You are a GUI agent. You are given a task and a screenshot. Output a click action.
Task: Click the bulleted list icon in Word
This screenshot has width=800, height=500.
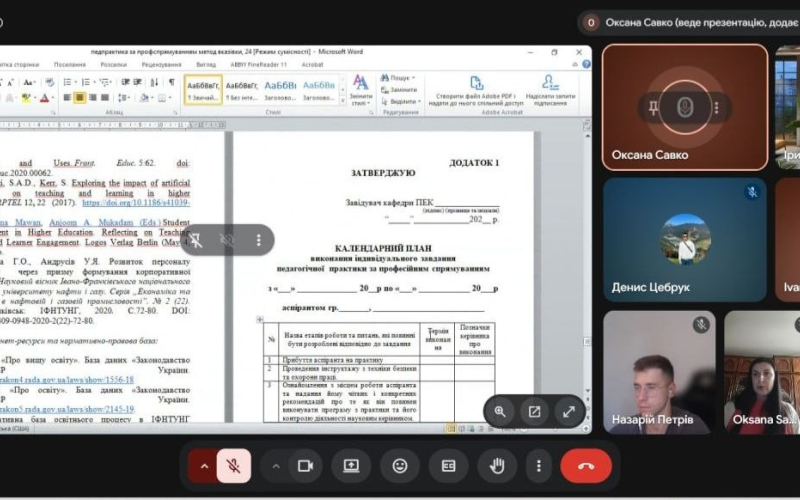(68, 82)
